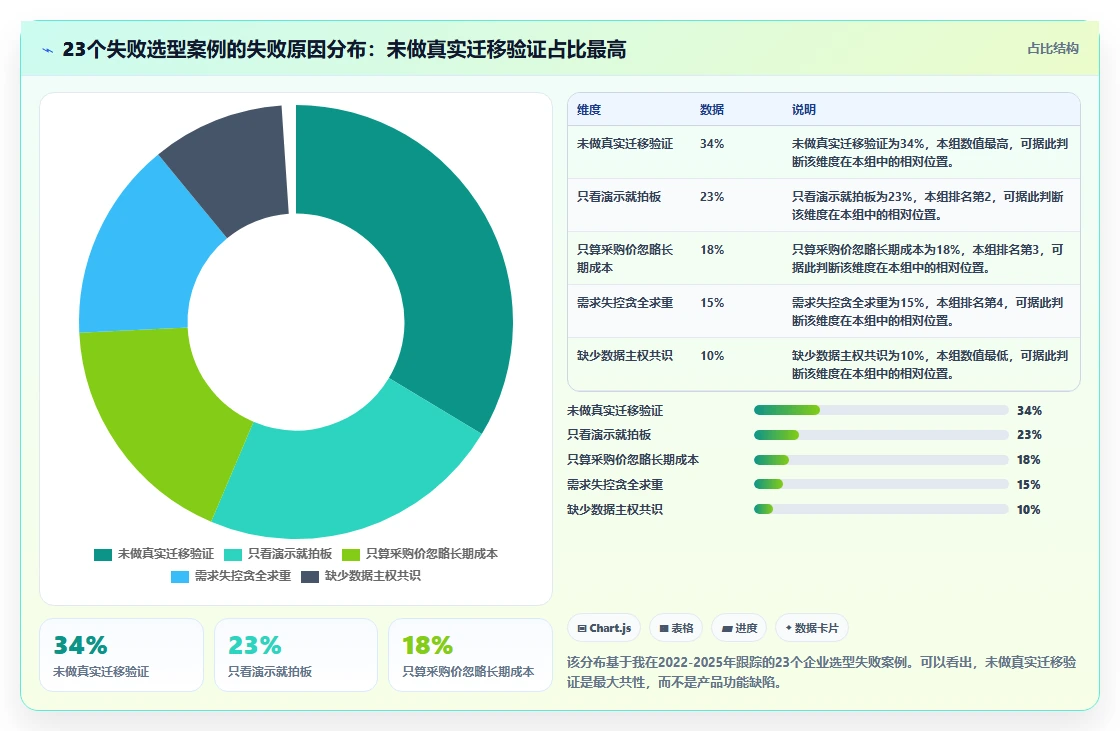Select the 进度 tag
1120x731 pixels.
[x=739, y=628]
